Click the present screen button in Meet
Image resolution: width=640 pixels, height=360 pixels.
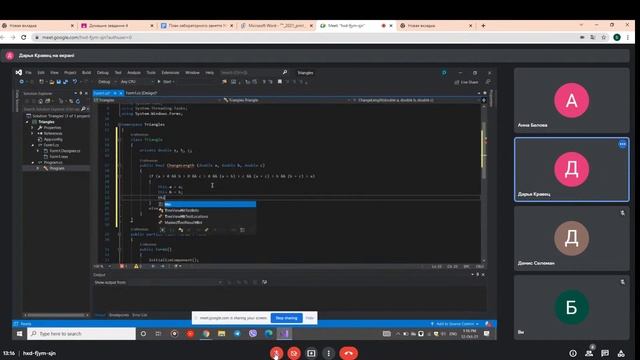(311, 353)
